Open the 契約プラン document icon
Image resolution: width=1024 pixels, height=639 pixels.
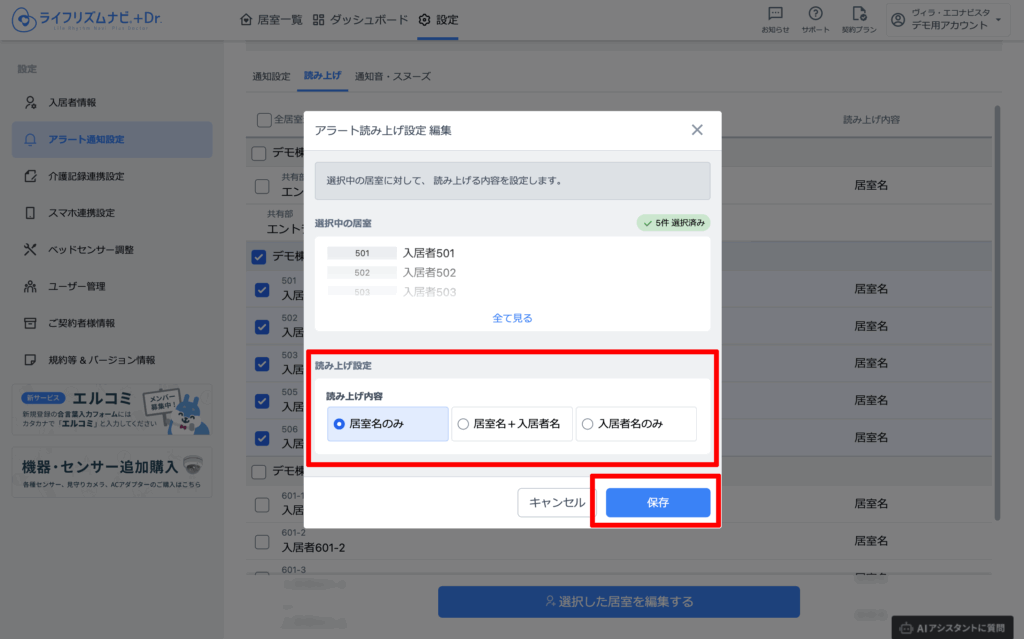coord(859,14)
